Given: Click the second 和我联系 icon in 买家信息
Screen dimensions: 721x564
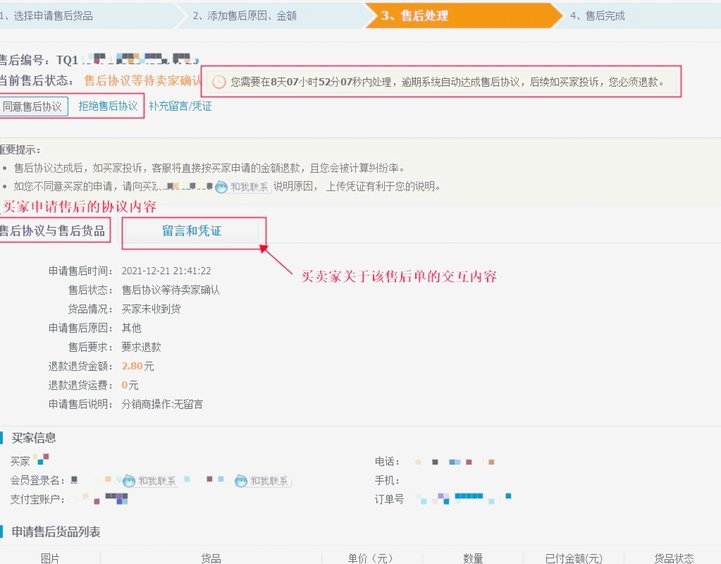Looking at the screenshot, I should click(x=261, y=481).
